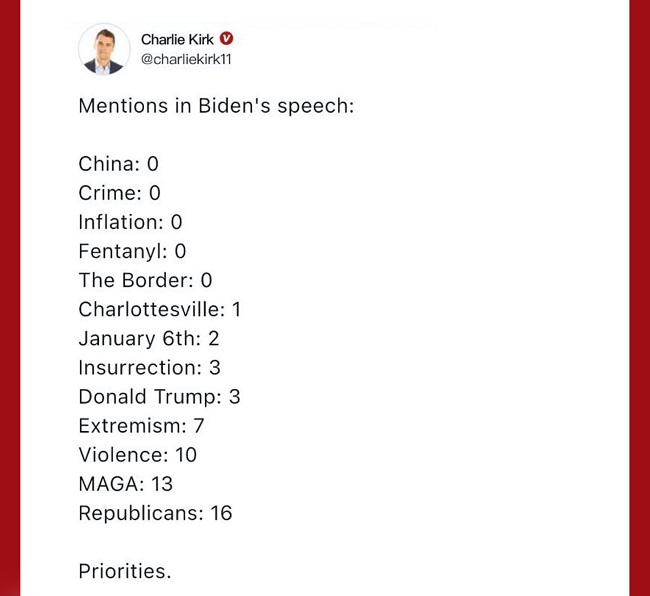Click on the 'Fentanyl: 0' line
Screen dimensions: 650x596
[x=132, y=251]
